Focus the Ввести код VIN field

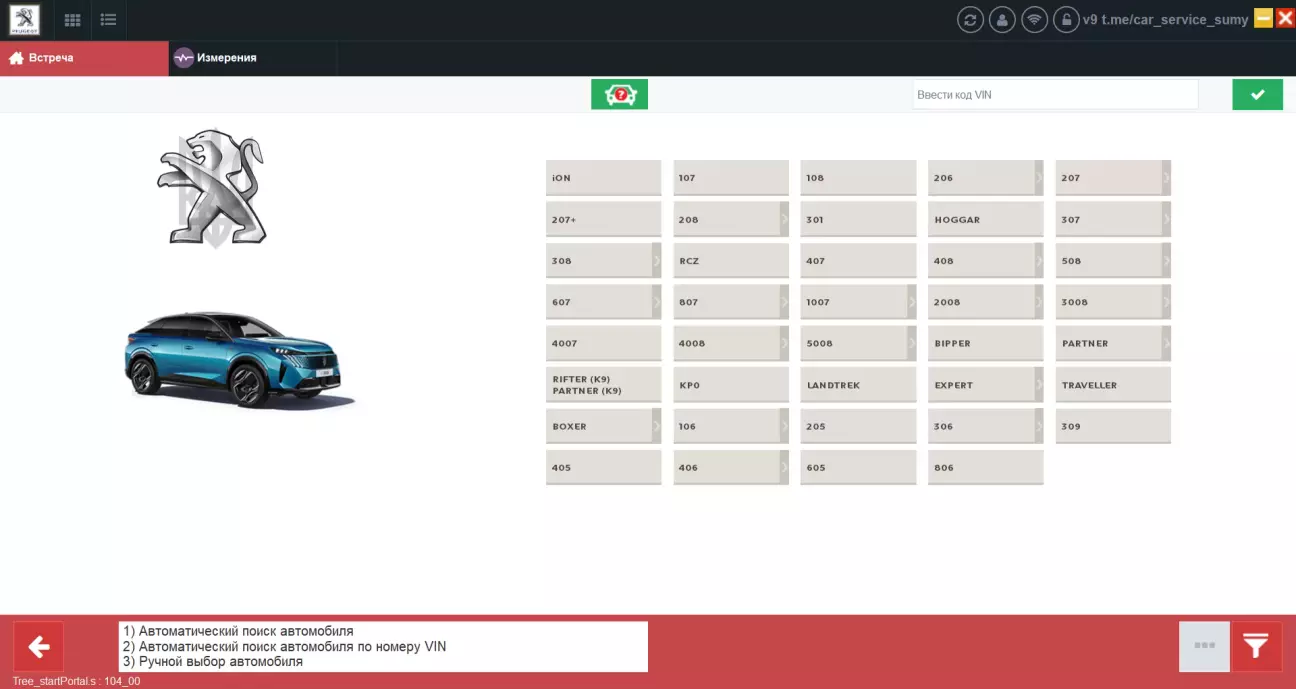pos(1055,95)
